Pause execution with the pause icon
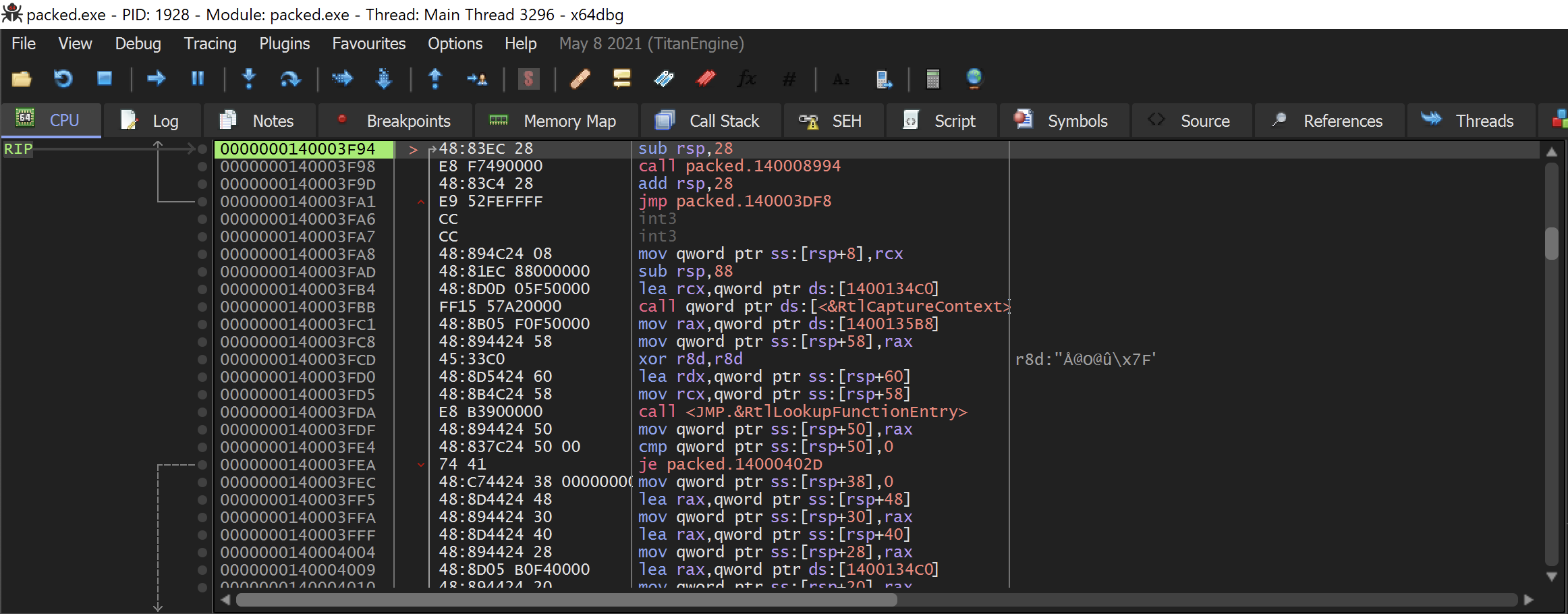Viewport: 1568px width, 614px height. click(197, 79)
